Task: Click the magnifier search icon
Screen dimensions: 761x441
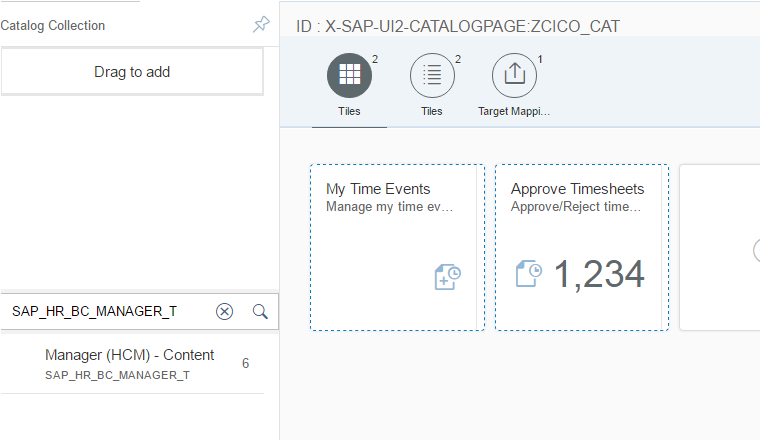Action: tap(260, 311)
